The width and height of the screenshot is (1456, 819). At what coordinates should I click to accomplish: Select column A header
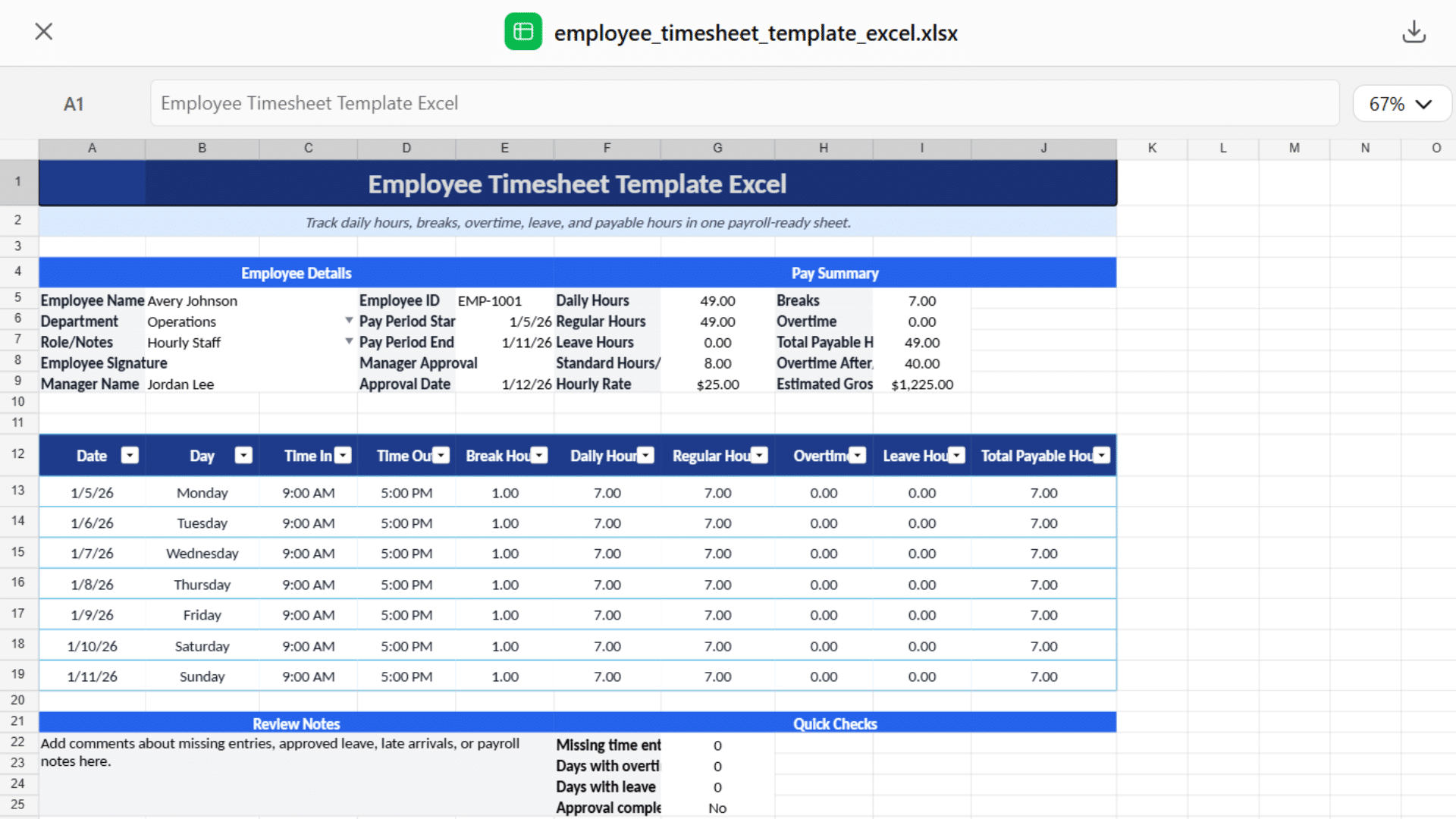click(x=92, y=148)
